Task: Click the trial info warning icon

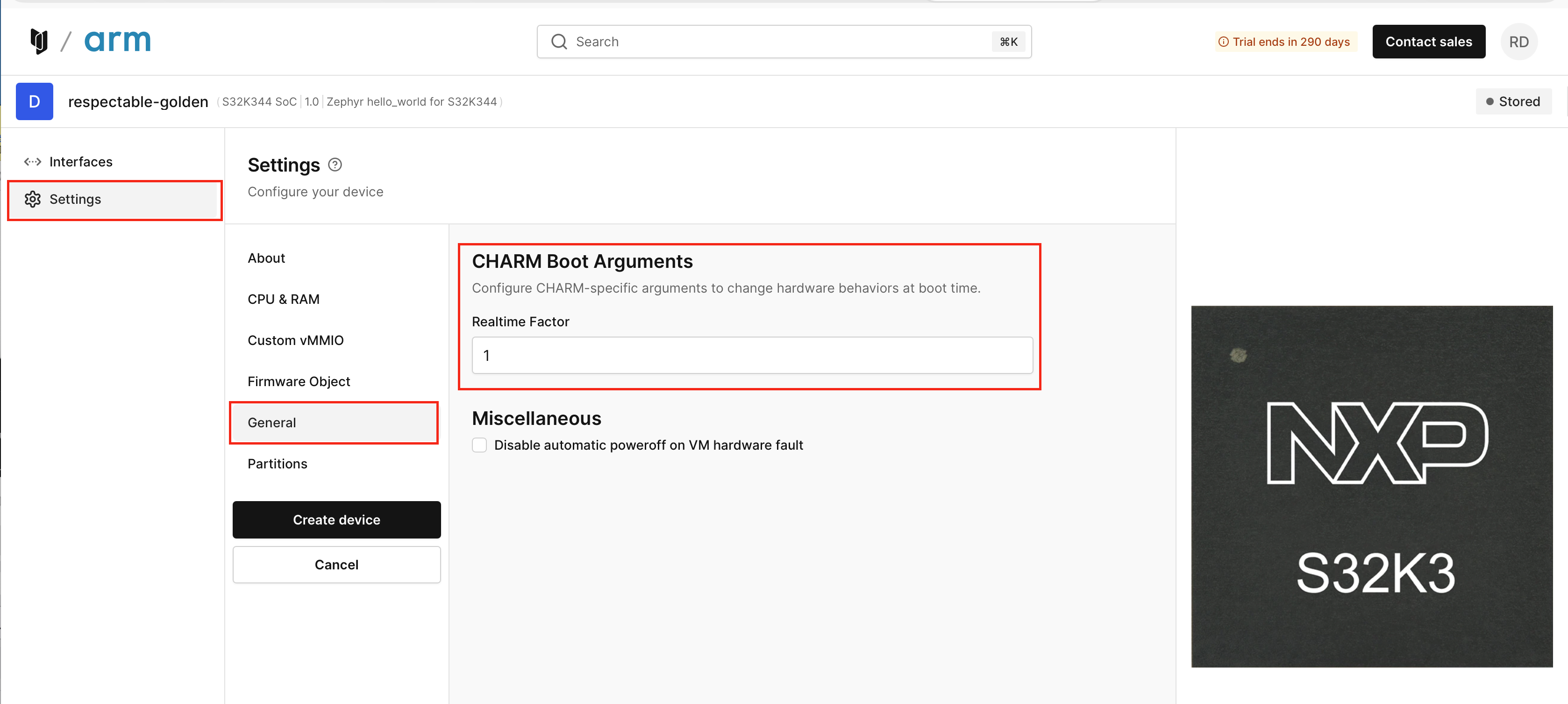Action: click(1223, 42)
